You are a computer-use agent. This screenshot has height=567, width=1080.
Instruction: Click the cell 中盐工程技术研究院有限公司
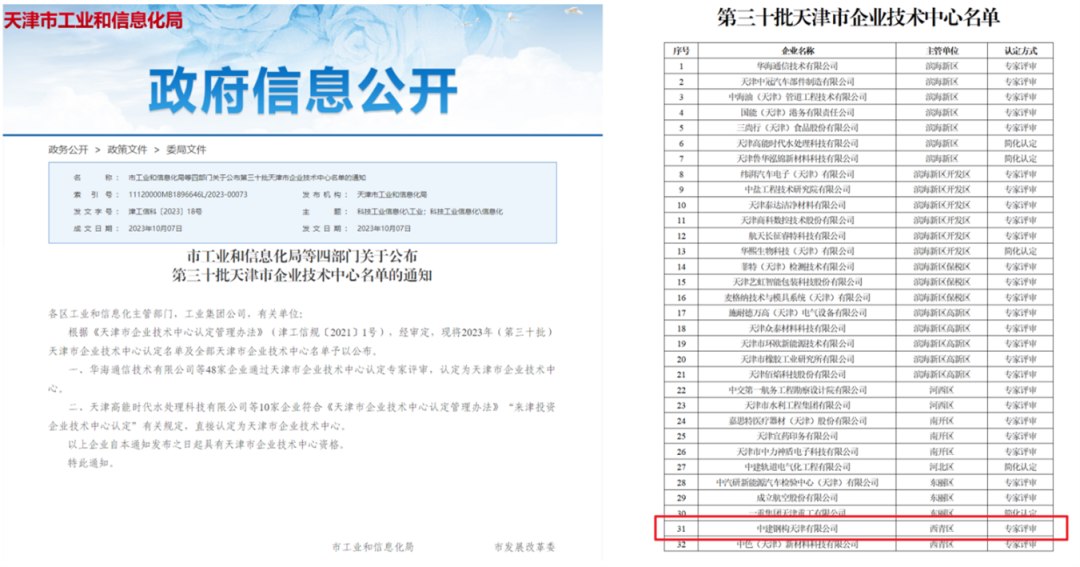point(797,189)
